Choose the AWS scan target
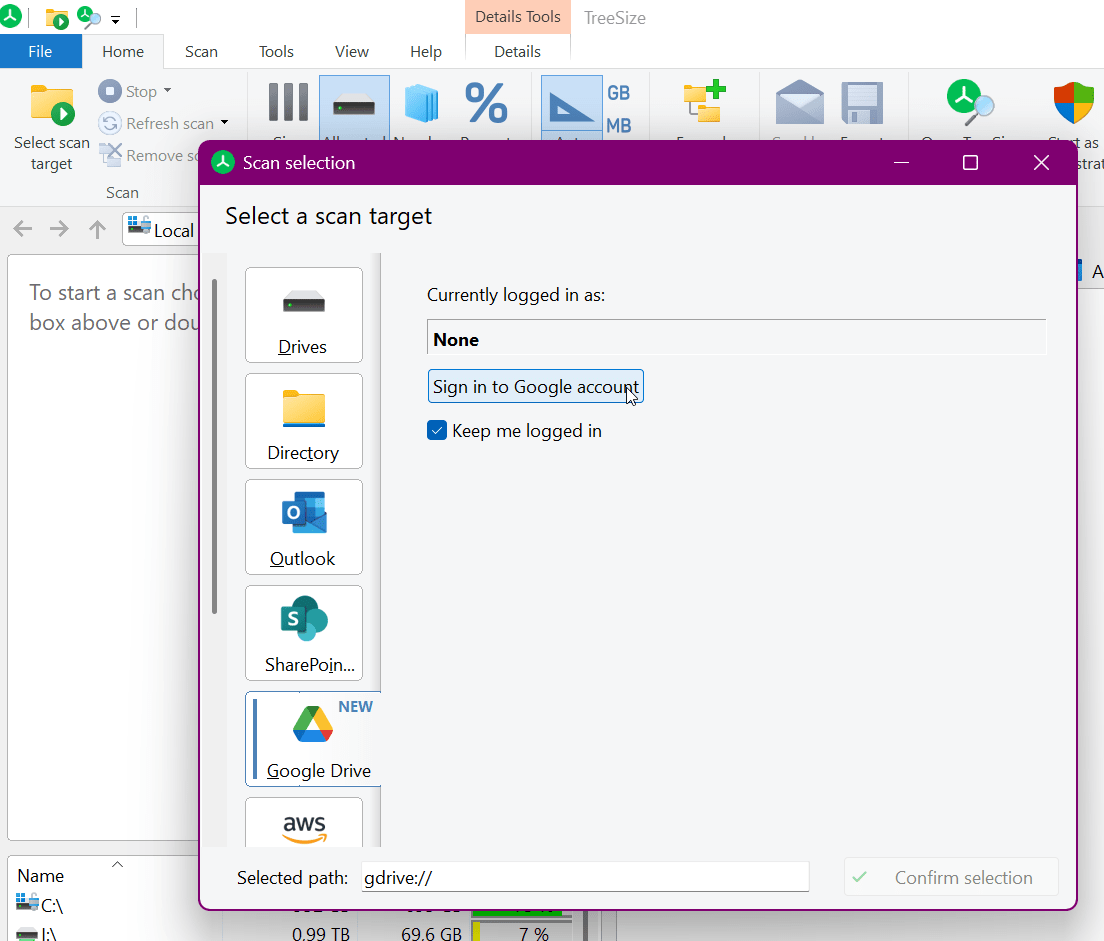The width and height of the screenshot is (1104, 941). pyautogui.click(x=303, y=825)
